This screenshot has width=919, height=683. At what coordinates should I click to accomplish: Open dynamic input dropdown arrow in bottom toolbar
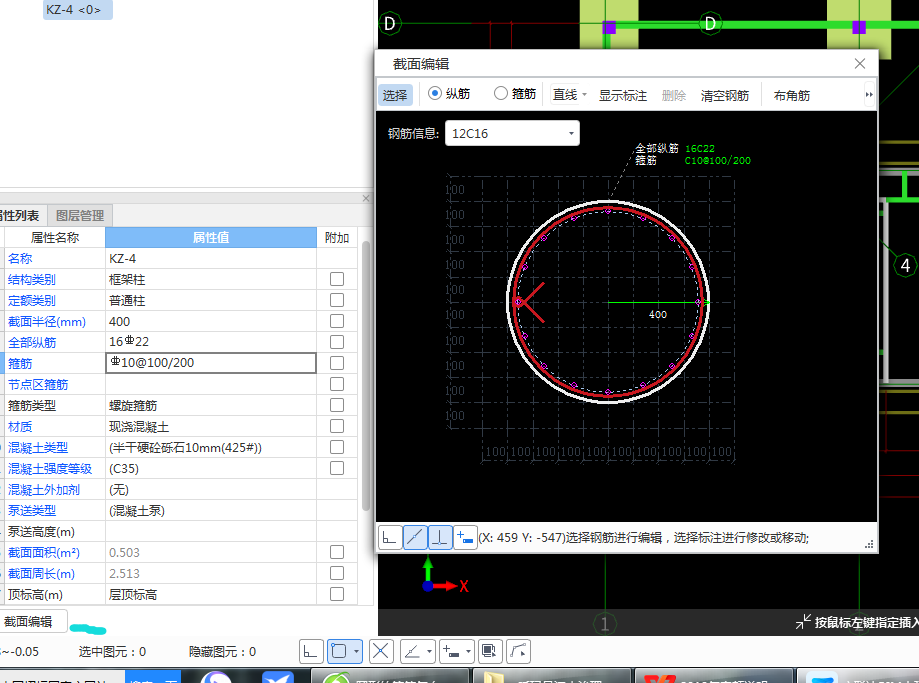point(468,651)
